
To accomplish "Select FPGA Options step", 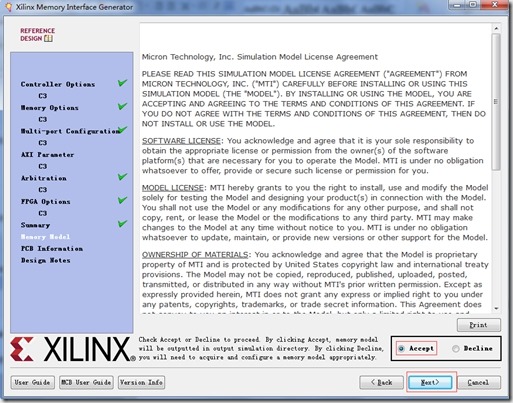I will [46, 202].
